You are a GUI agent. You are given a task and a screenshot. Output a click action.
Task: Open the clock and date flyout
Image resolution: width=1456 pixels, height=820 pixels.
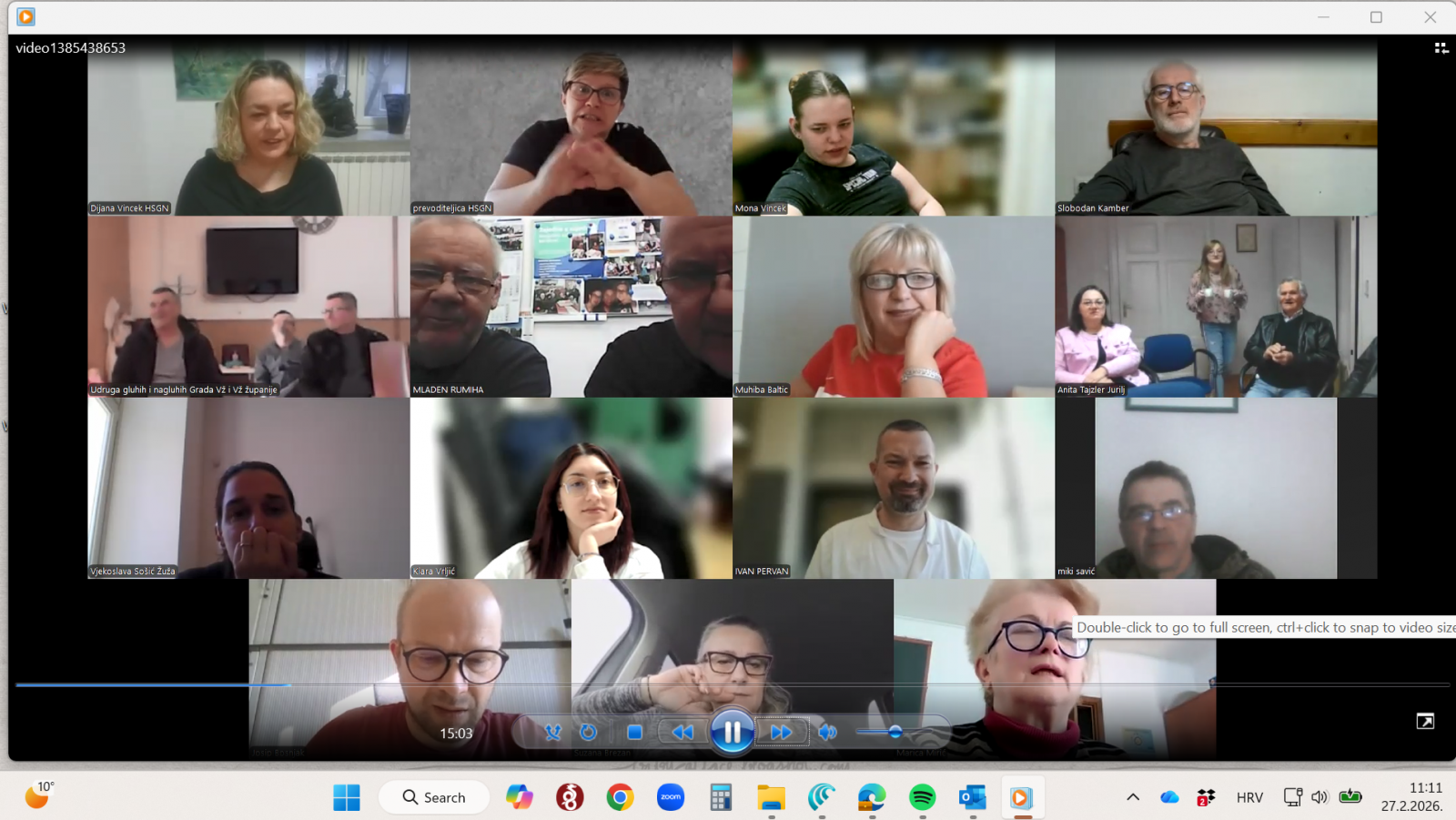coord(1411,796)
